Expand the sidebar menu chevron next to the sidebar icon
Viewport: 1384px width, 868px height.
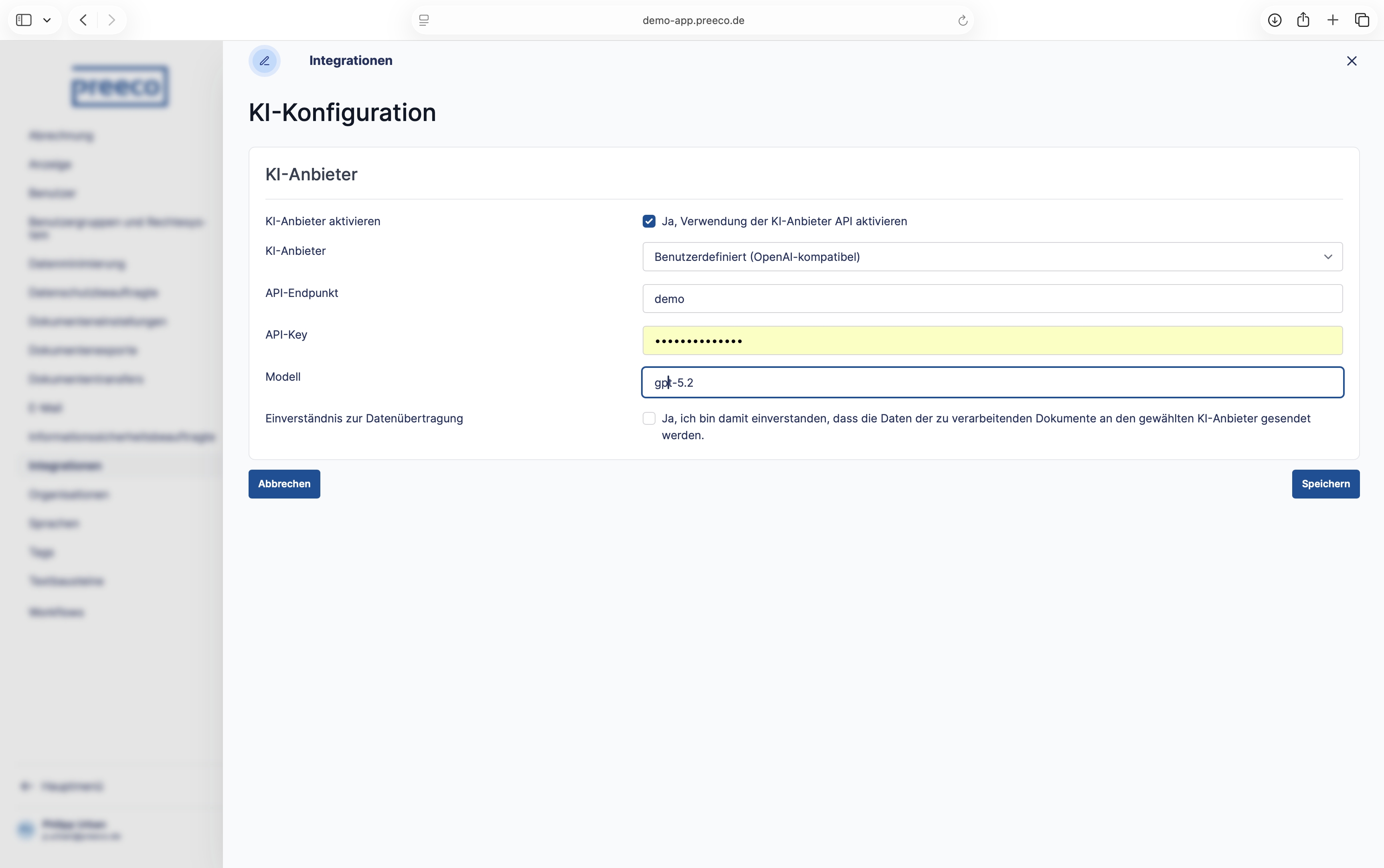(47, 20)
